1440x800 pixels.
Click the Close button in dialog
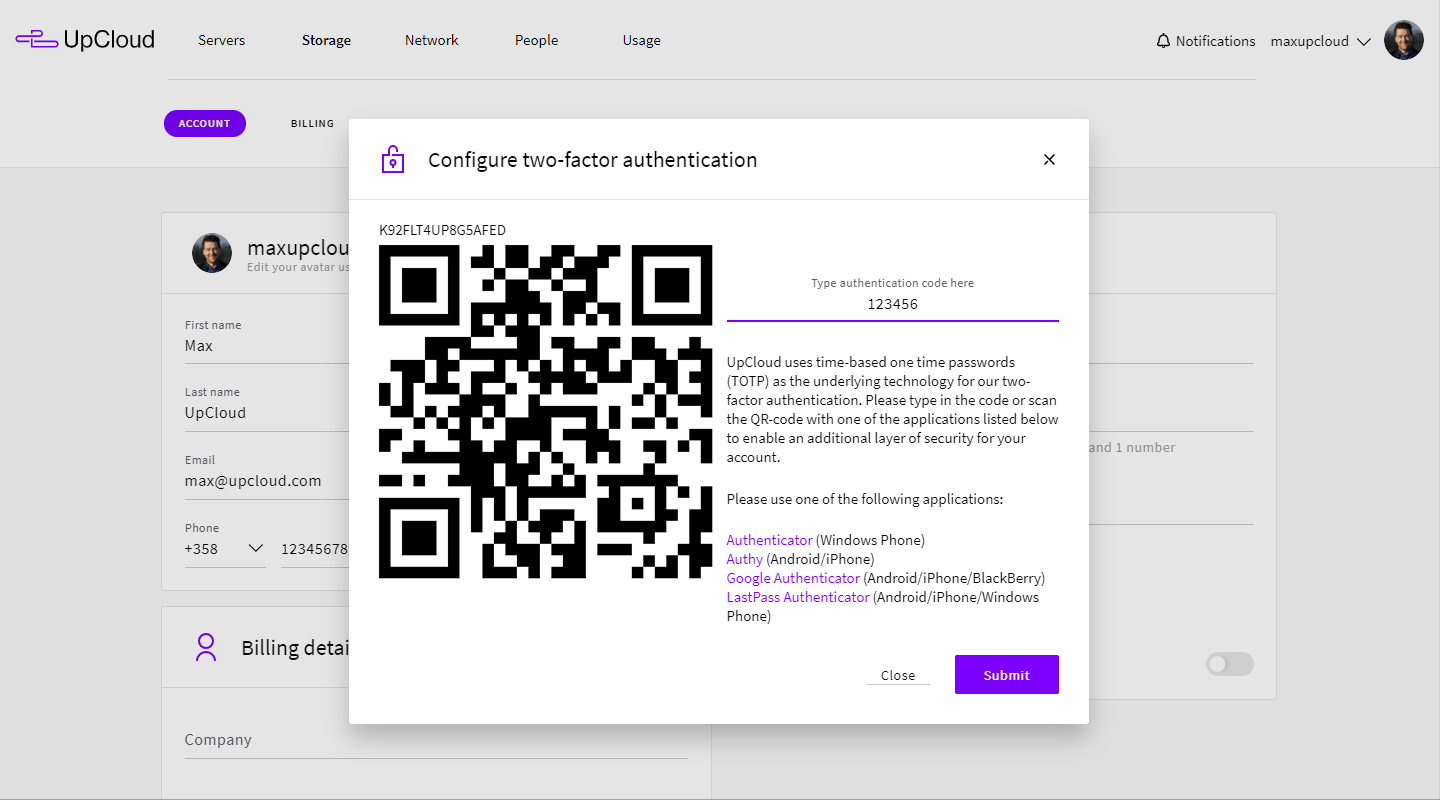(x=898, y=675)
